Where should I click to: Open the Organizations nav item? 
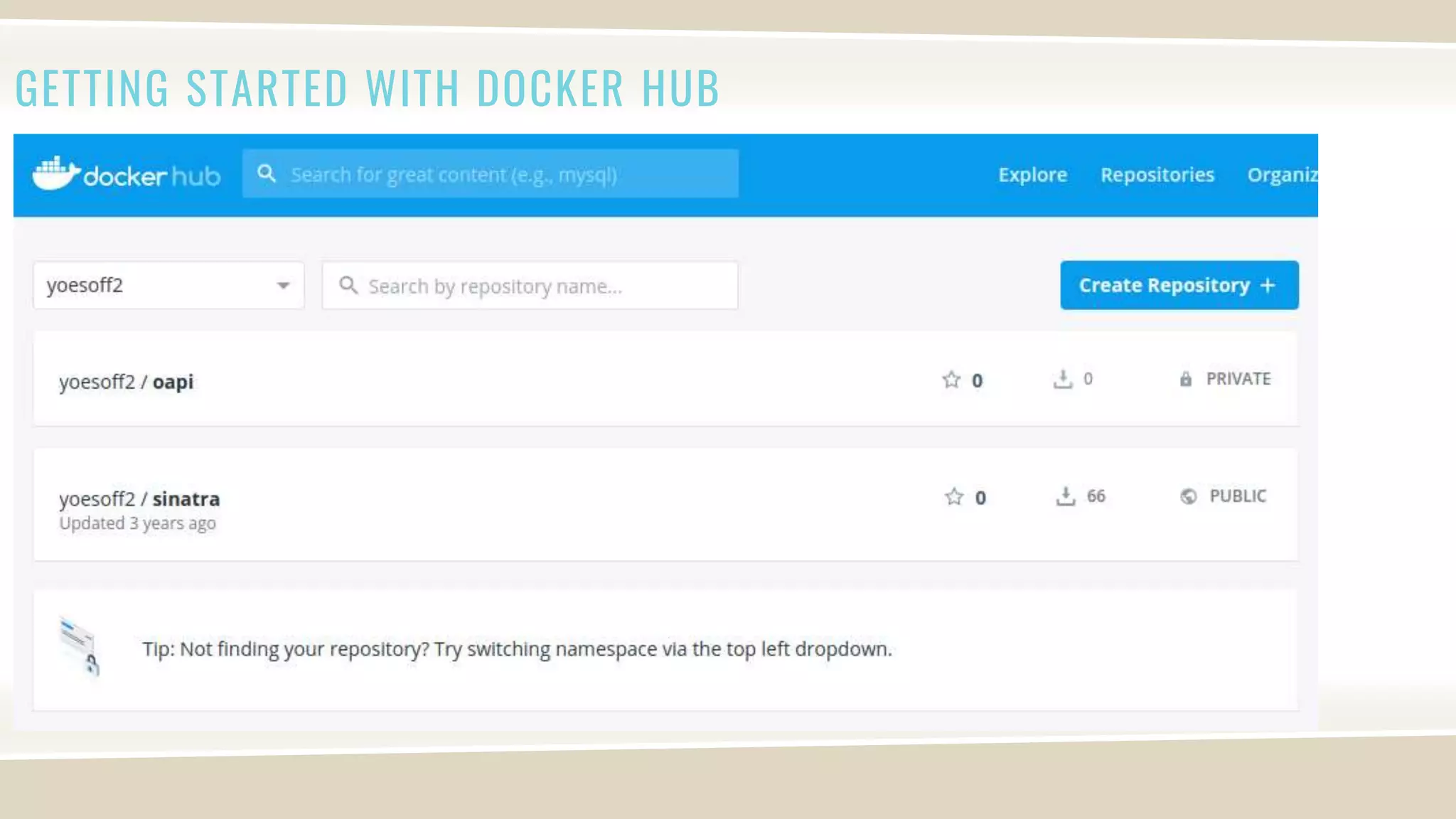tap(1282, 175)
